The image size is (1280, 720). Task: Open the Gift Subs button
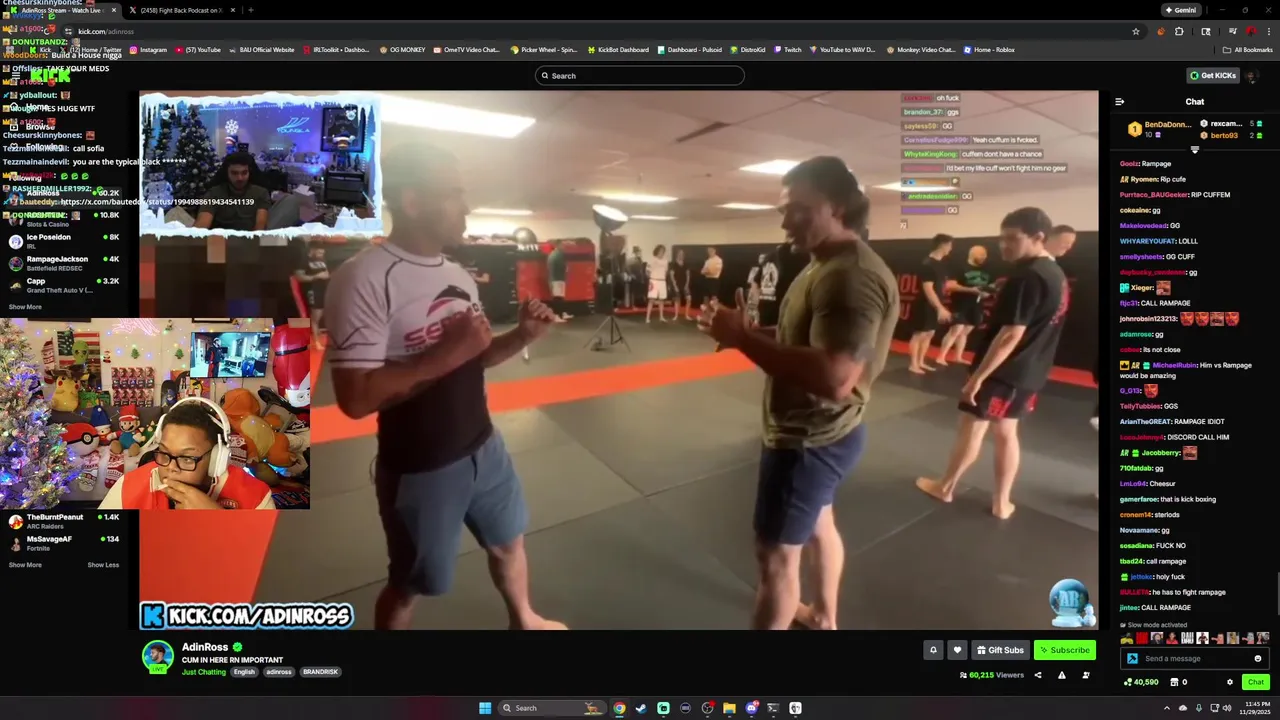coord(1000,650)
